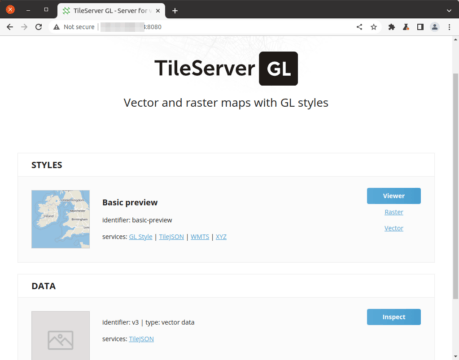Screen dimensions: 459x360
Task: Open the Raster viewer link
Action: (394, 212)
